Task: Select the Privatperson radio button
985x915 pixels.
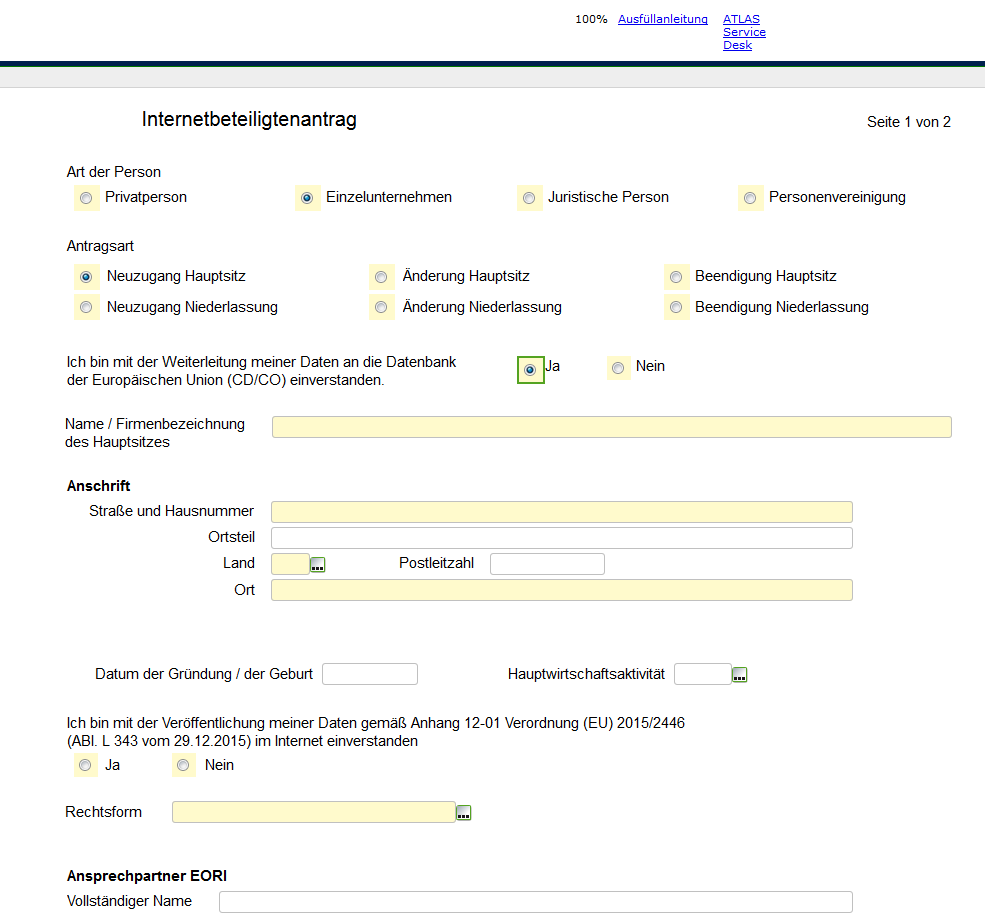Action: tap(86, 198)
